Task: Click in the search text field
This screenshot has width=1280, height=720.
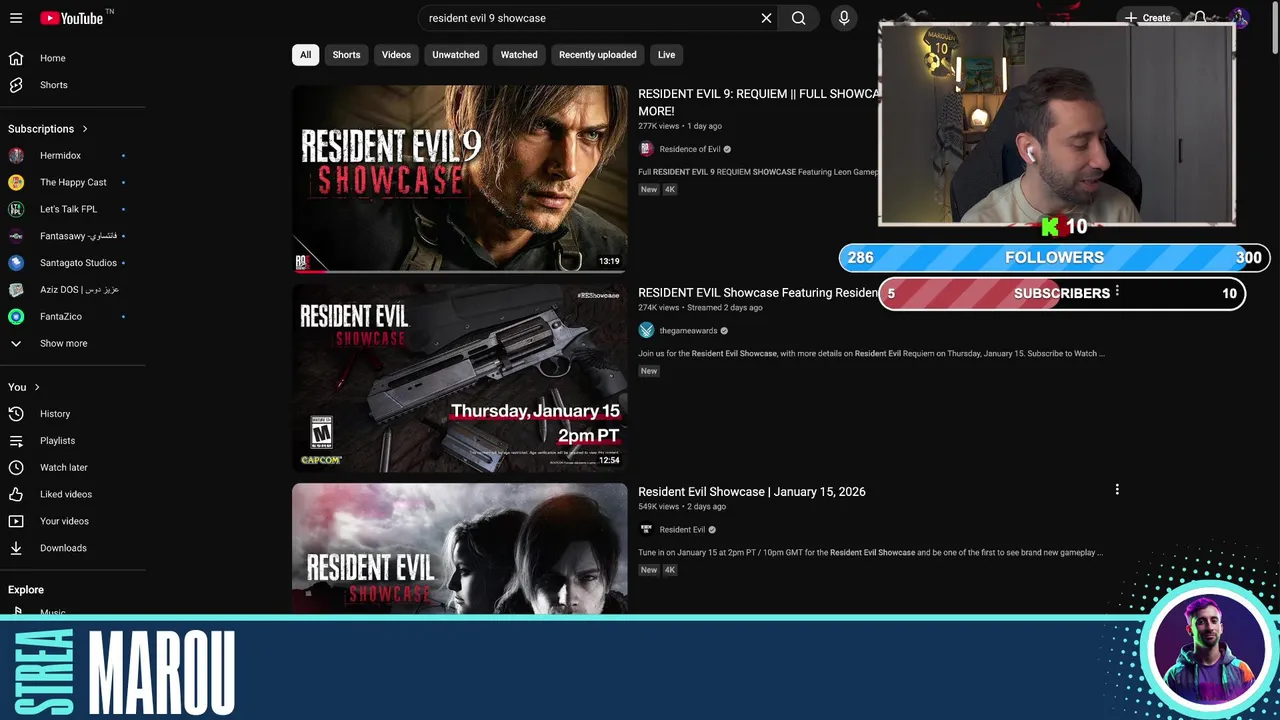Action: coord(590,18)
